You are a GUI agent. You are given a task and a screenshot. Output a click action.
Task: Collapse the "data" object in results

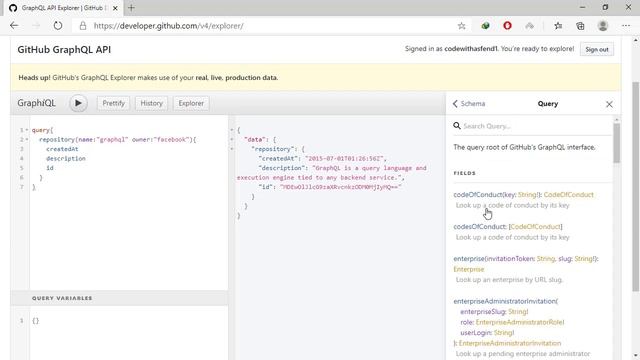[232, 140]
